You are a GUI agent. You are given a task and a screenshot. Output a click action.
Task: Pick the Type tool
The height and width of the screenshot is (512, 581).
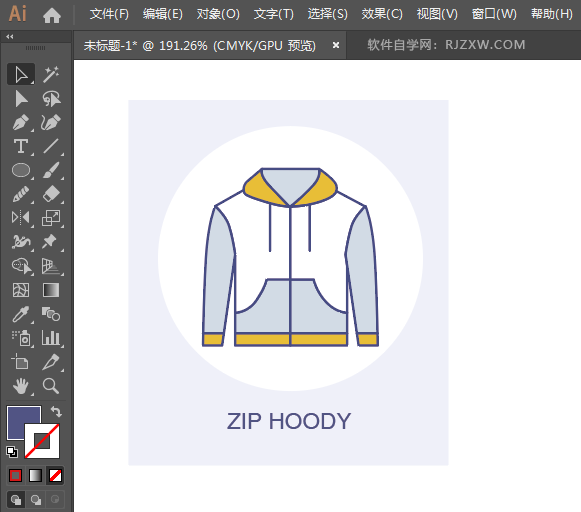click(x=21, y=146)
